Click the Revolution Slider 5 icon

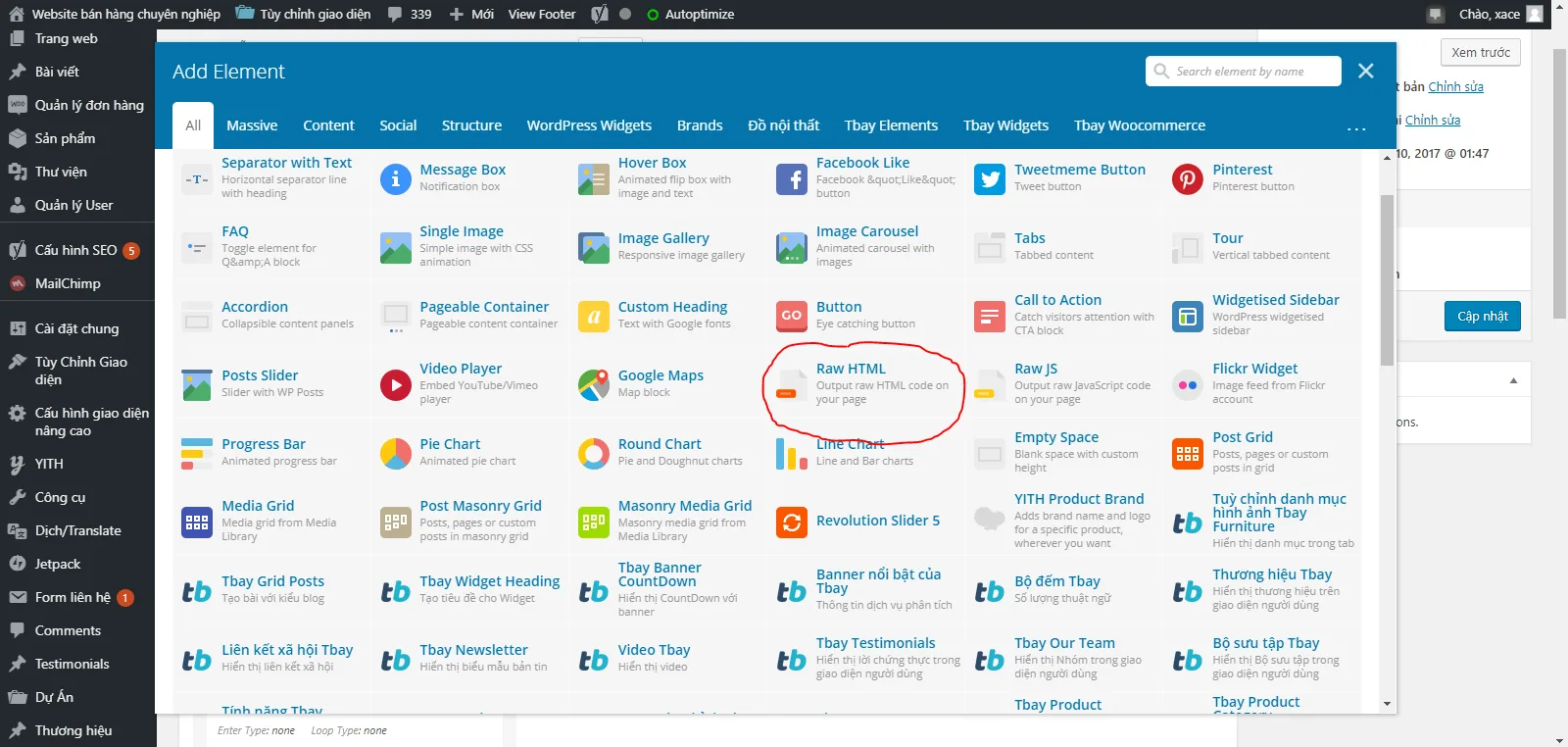(x=791, y=523)
